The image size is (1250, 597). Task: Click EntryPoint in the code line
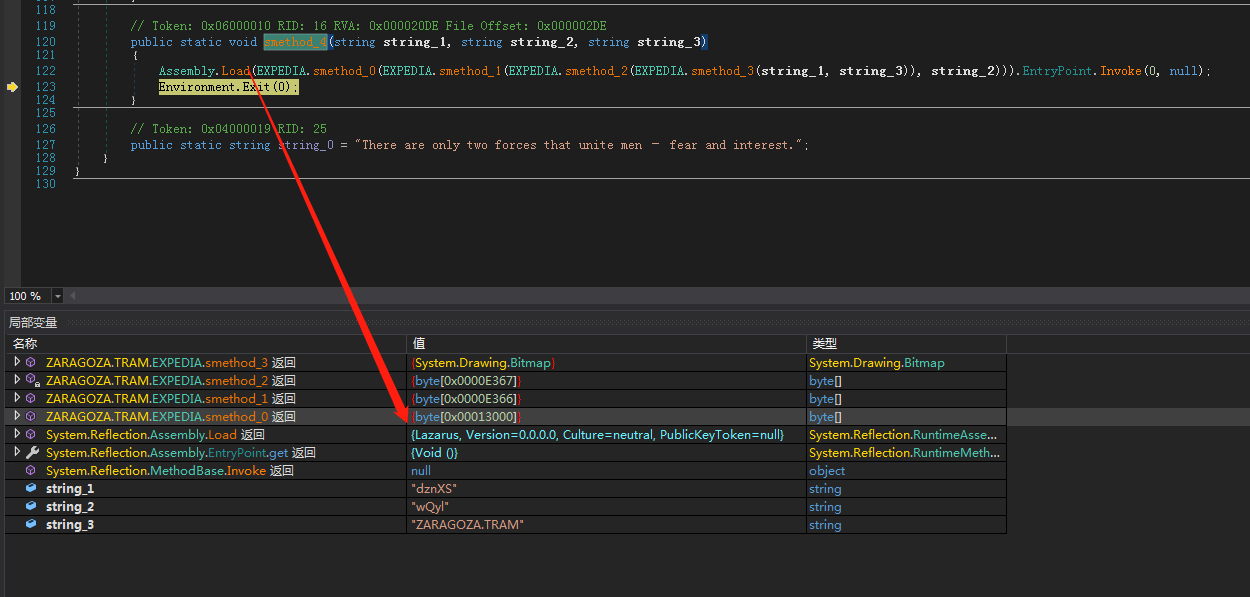[x=1057, y=71]
